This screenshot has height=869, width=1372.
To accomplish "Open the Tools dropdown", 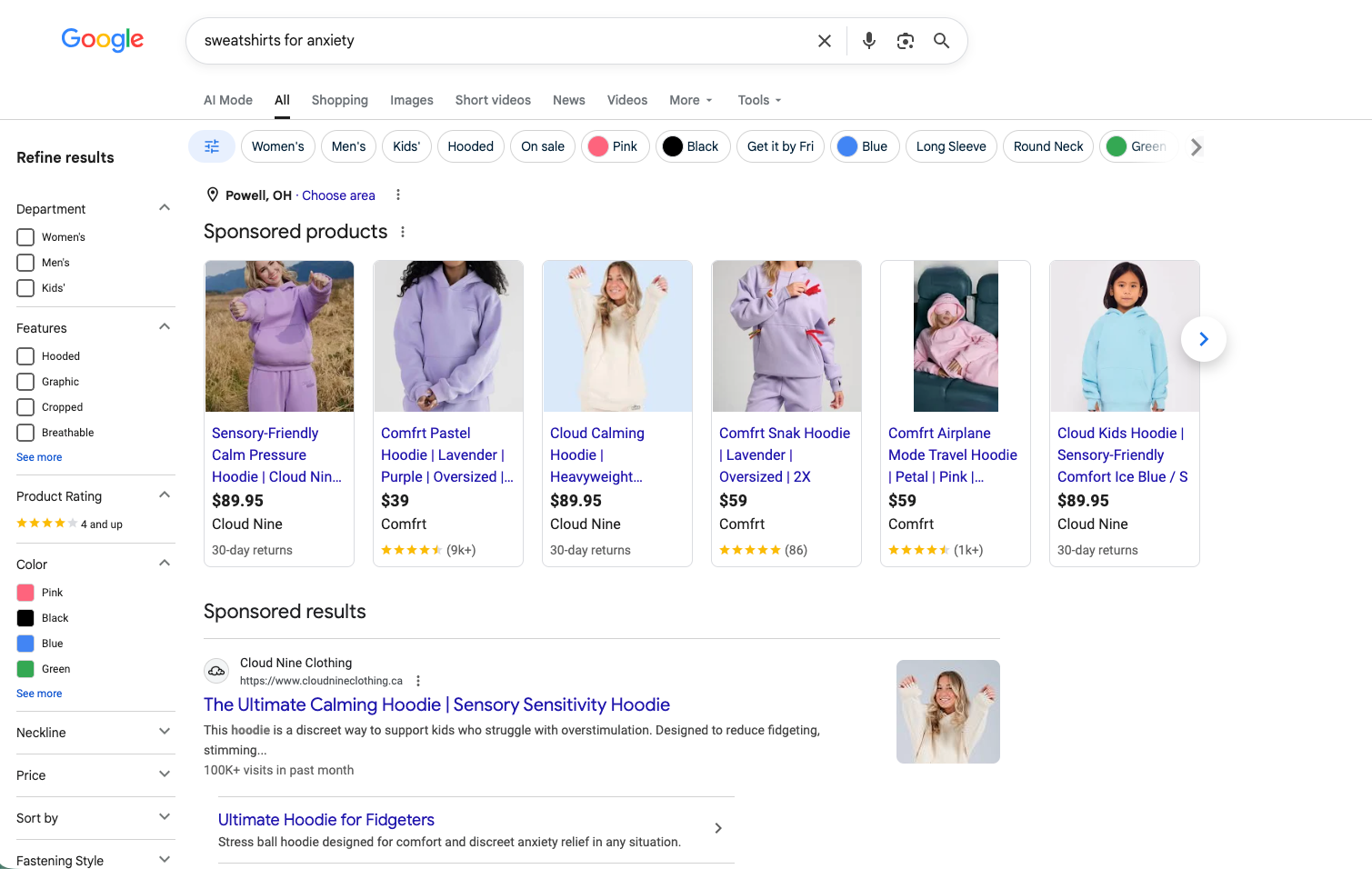I will click(760, 100).
